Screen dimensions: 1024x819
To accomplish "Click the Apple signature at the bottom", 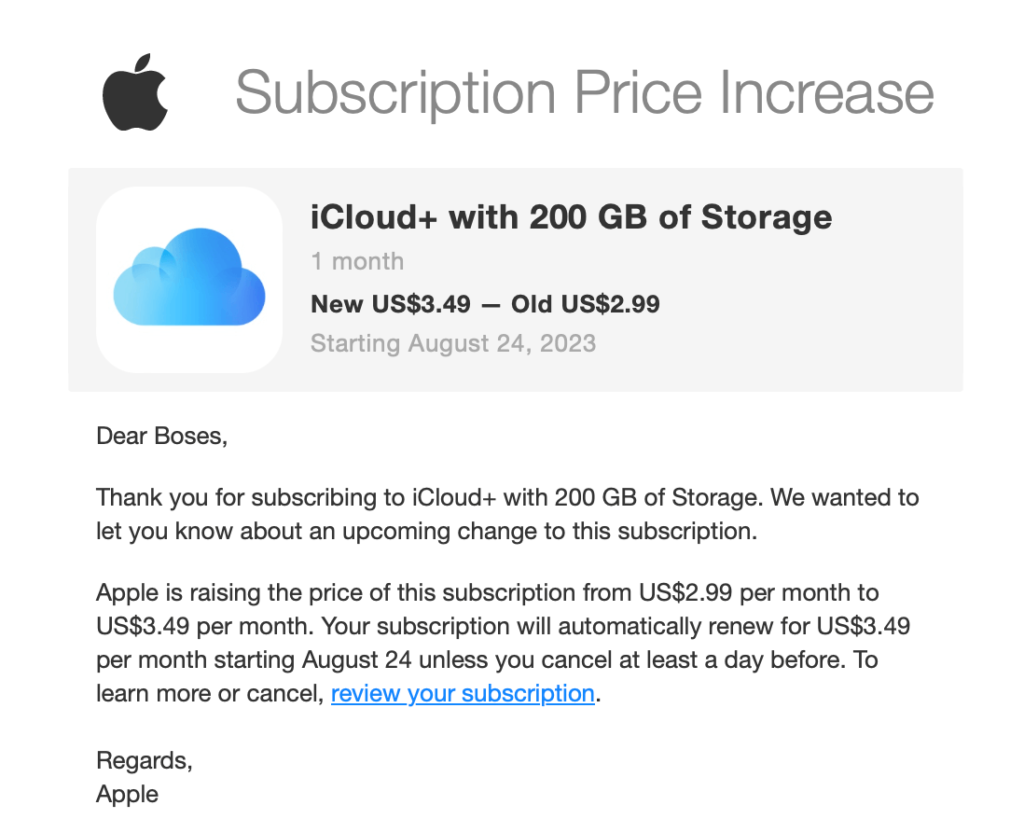I will tap(127, 794).
